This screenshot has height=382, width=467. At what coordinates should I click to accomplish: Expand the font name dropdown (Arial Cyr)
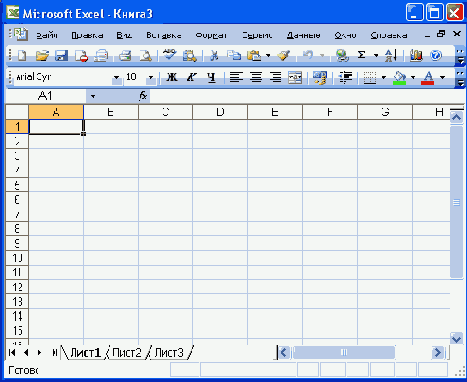click(116, 77)
